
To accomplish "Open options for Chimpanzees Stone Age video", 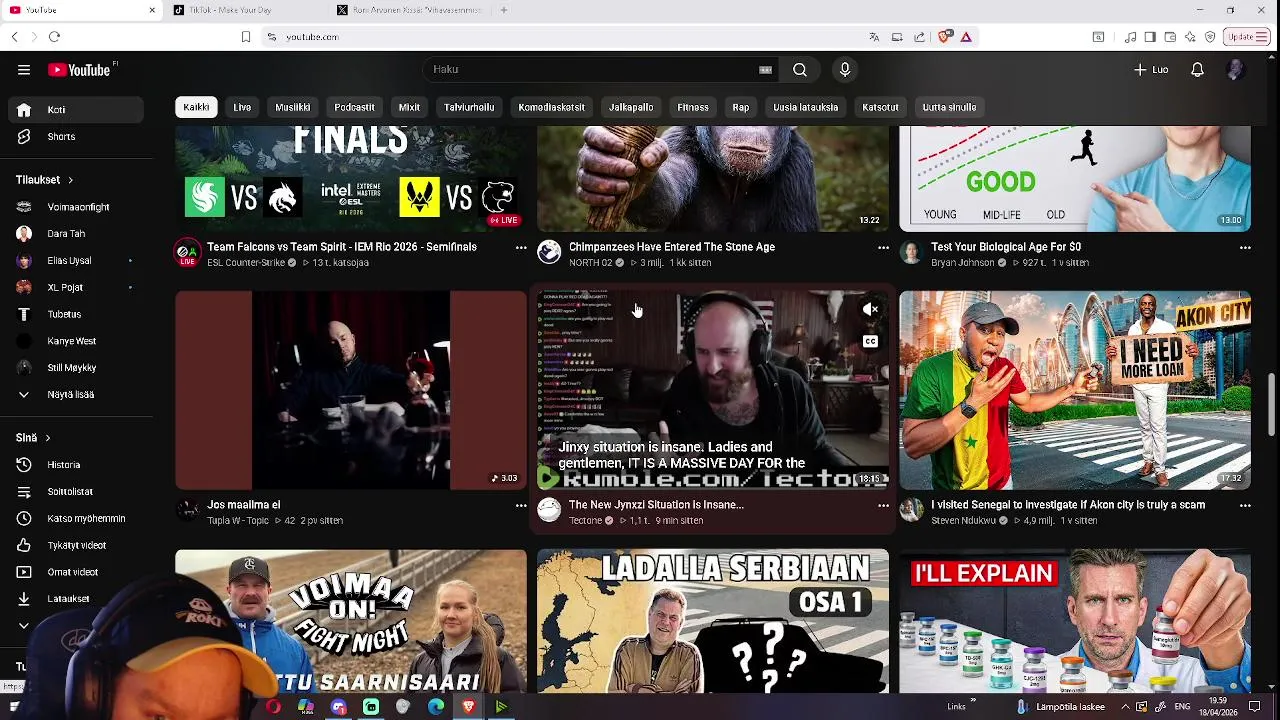I will tap(883, 248).
